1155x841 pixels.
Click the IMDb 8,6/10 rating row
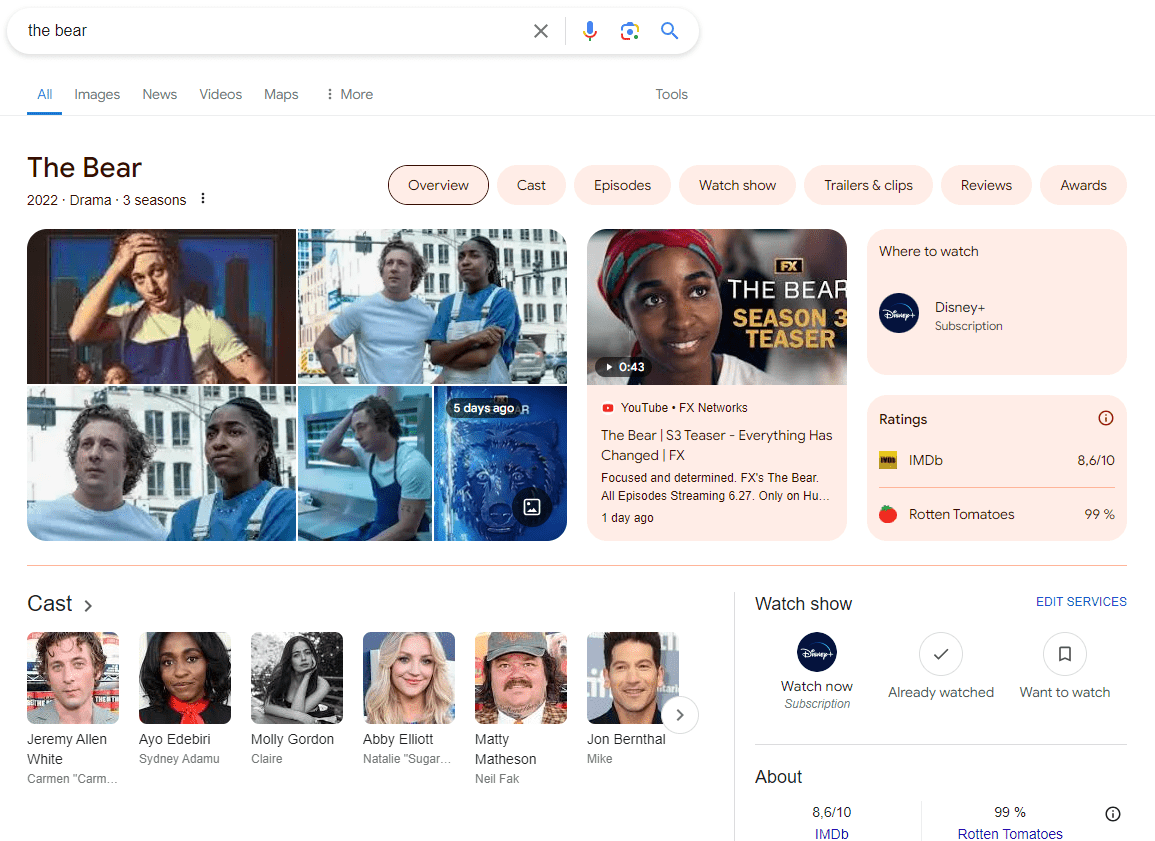coord(997,460)
